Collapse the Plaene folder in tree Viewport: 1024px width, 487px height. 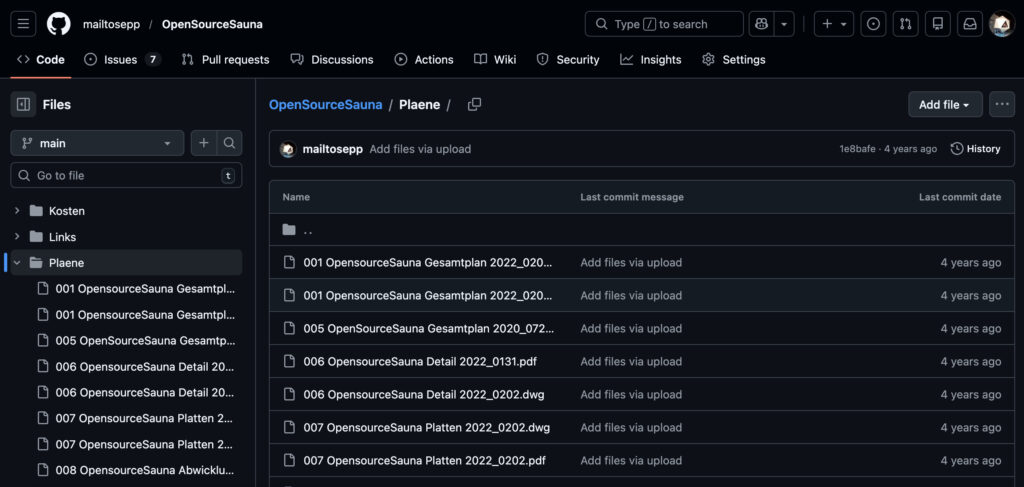[x=17, y=263]
